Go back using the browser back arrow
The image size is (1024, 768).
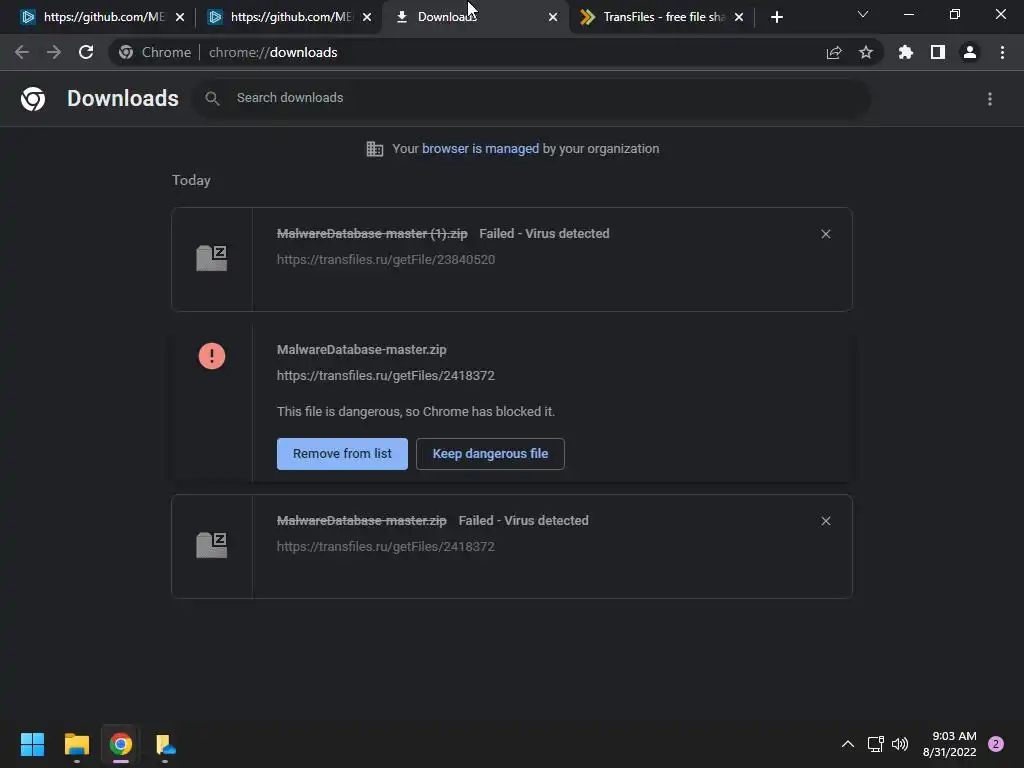(22, 52)
